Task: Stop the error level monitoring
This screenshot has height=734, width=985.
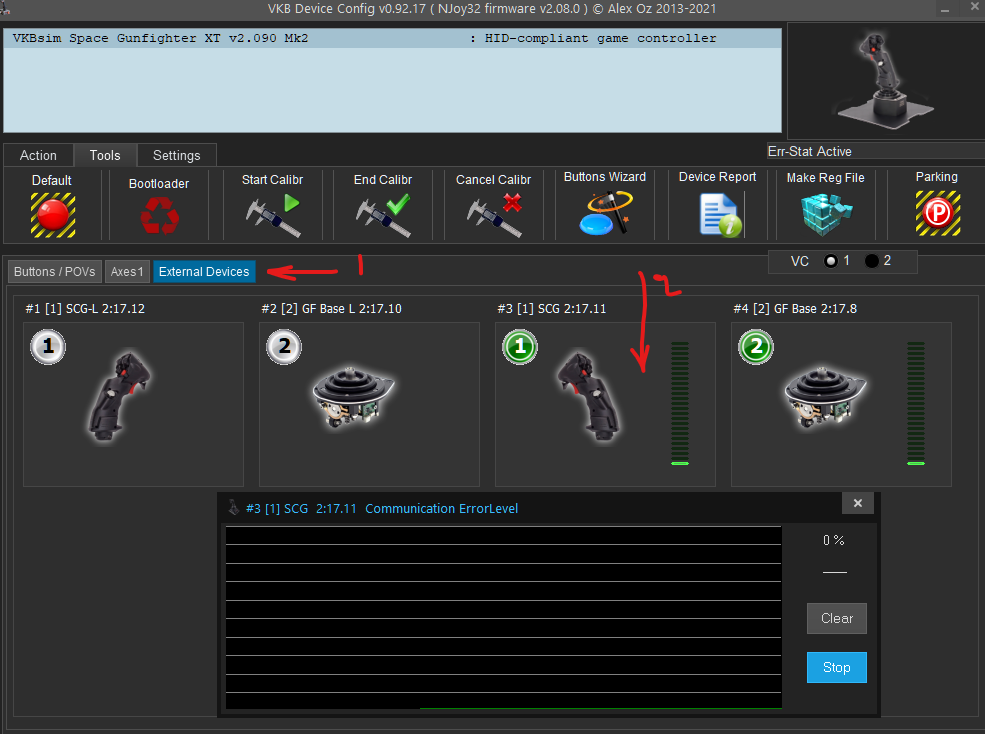Action: tap(836, 667)
